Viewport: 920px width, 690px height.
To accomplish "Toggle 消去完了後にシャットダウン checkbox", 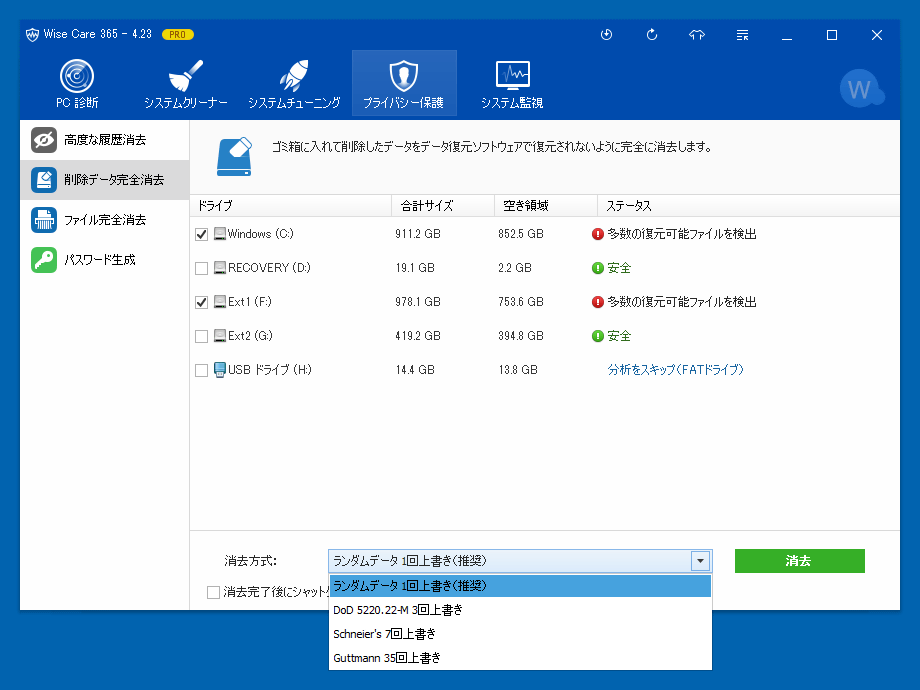I will [213, 592].
